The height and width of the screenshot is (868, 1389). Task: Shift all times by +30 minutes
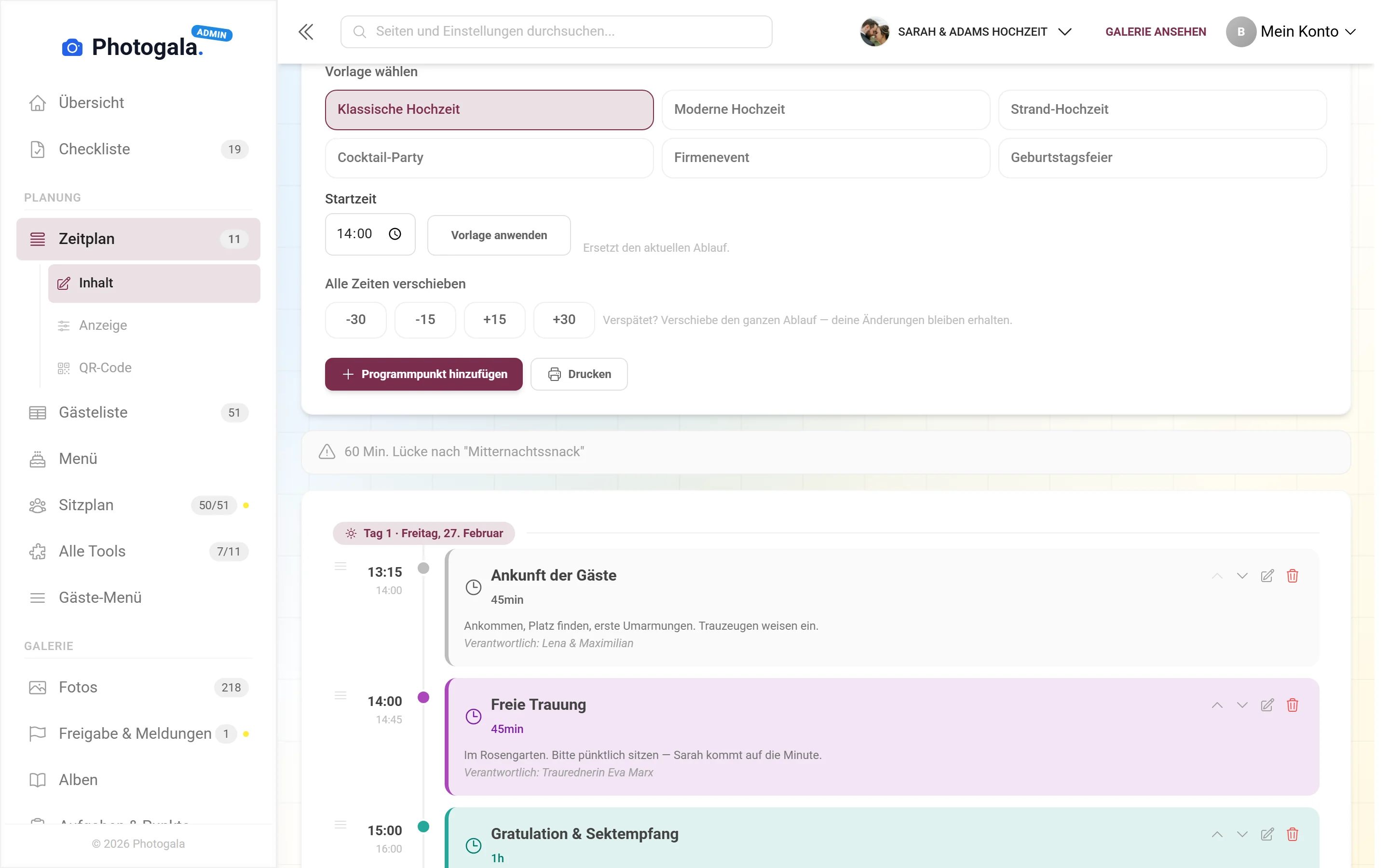click(564, 320)
